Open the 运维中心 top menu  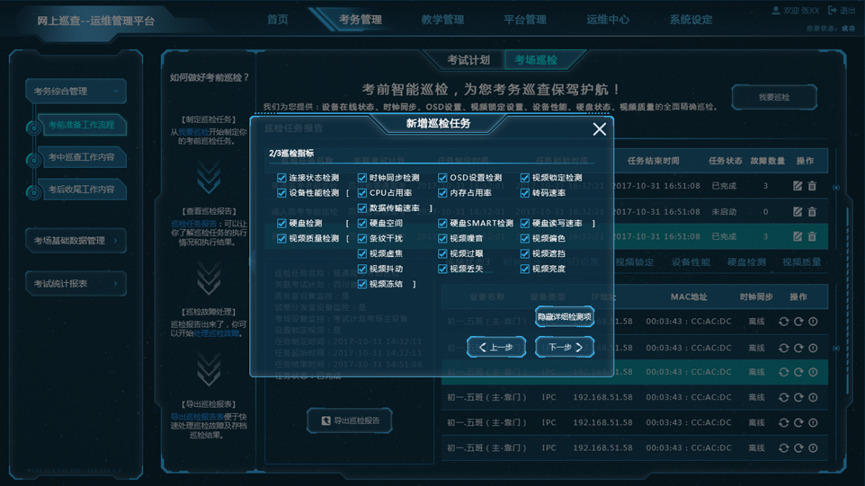(607, 19)
